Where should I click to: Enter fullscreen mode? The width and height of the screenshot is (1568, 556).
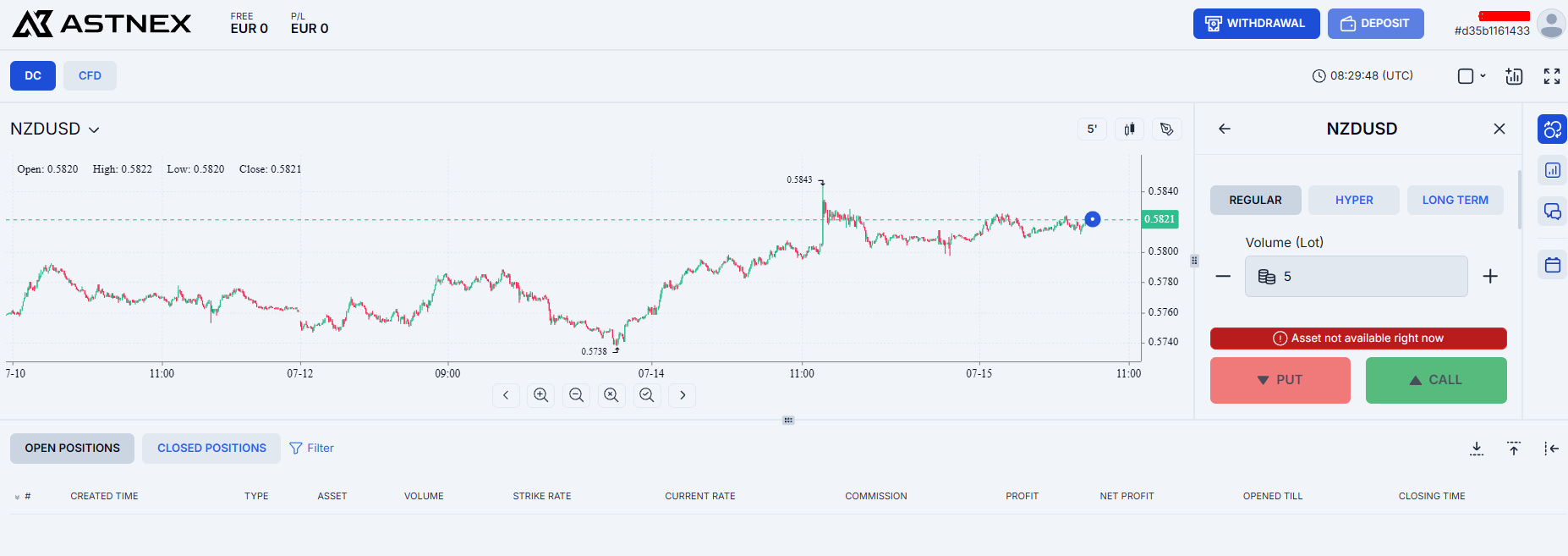pyautogui.click(x=1552, y=76)
